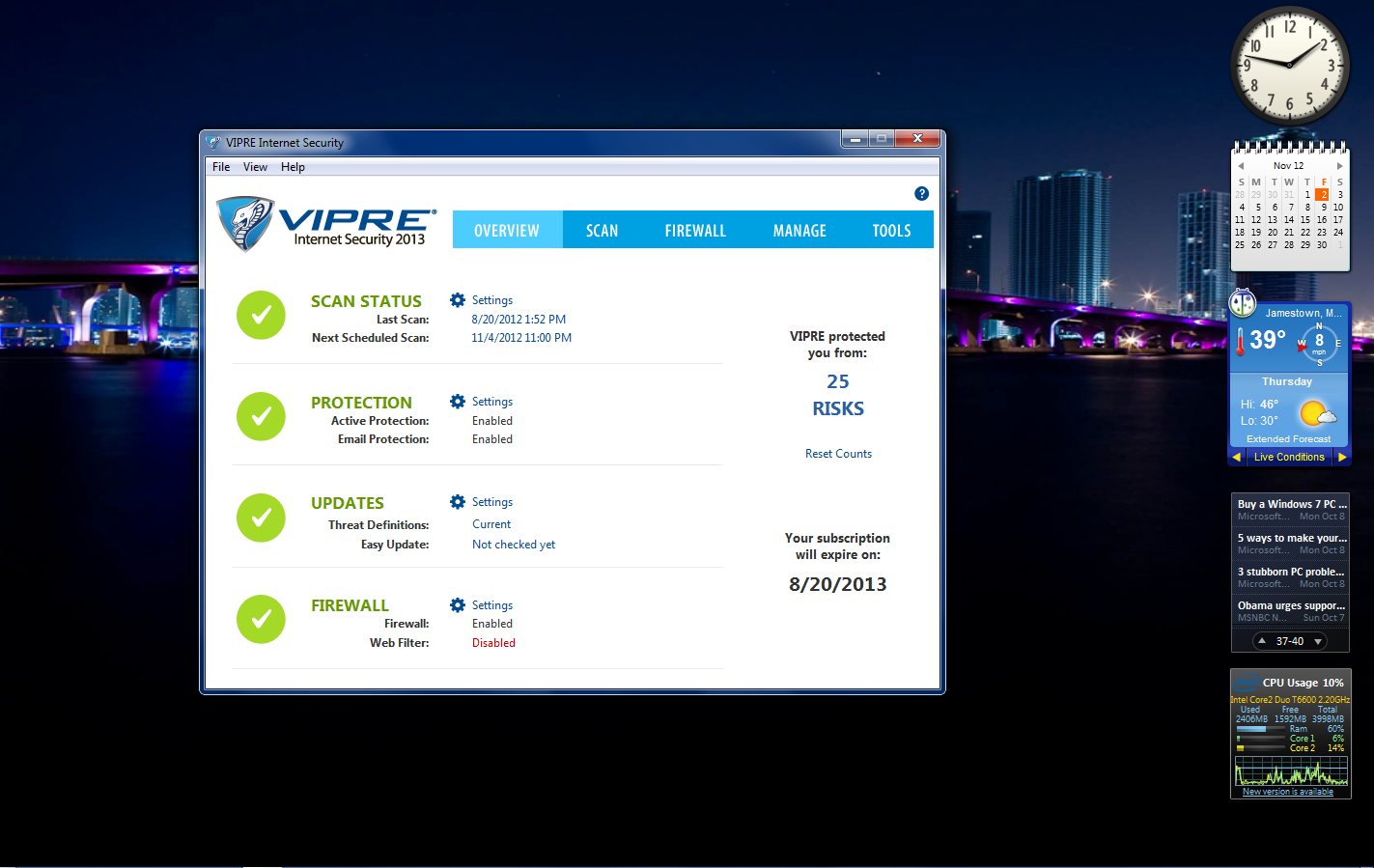Click the sun and cloud weather icon
The width and height of the screenshot is (1374, 868).
click(1318, 414)
